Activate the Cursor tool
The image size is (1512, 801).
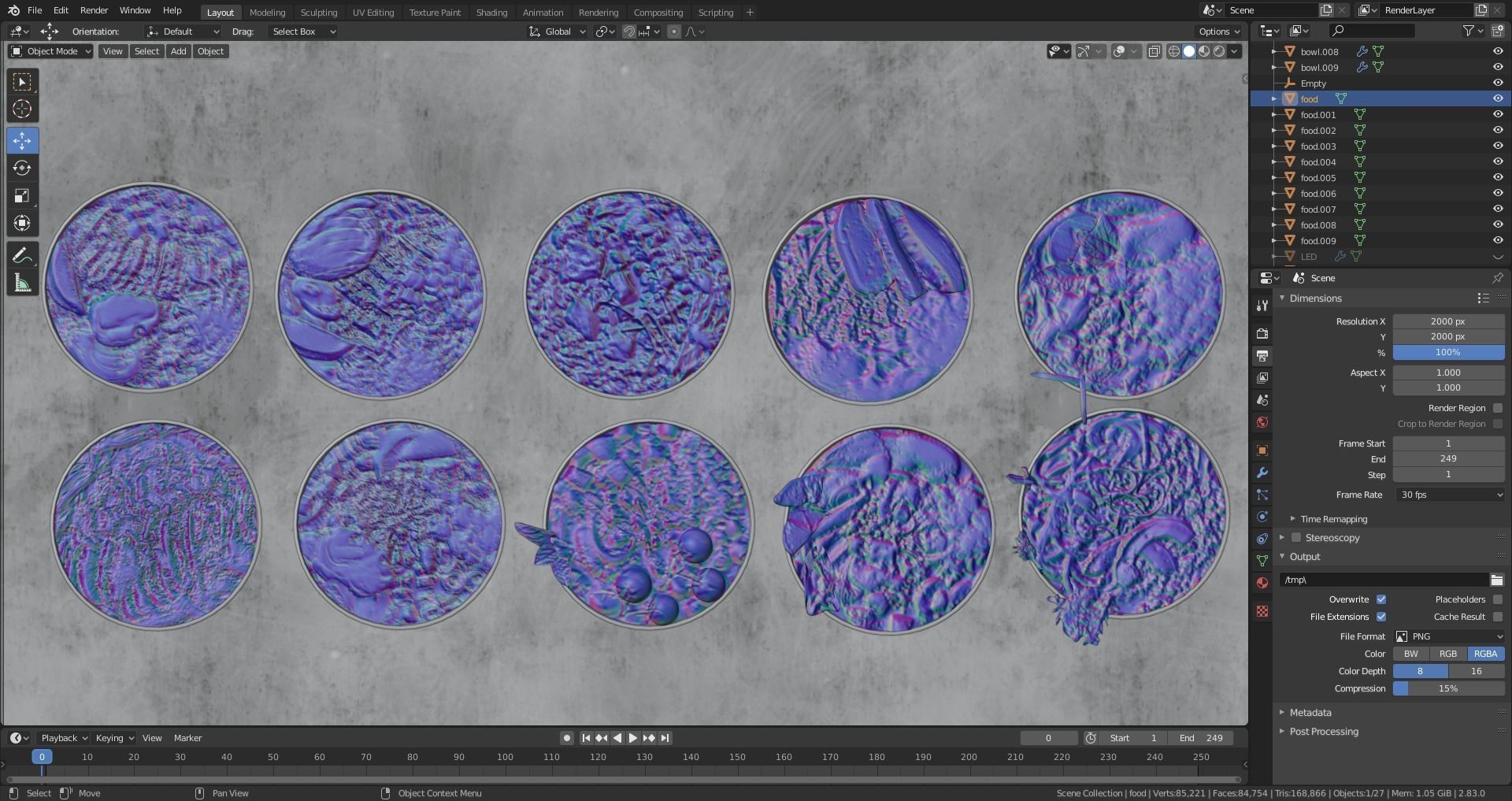point(22,109)
